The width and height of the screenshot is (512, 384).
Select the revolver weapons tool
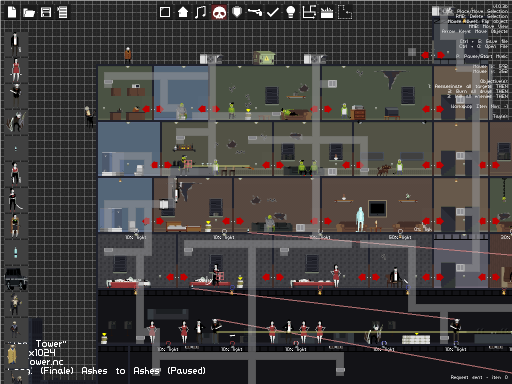pyautogui.click(x=255, y=12)
